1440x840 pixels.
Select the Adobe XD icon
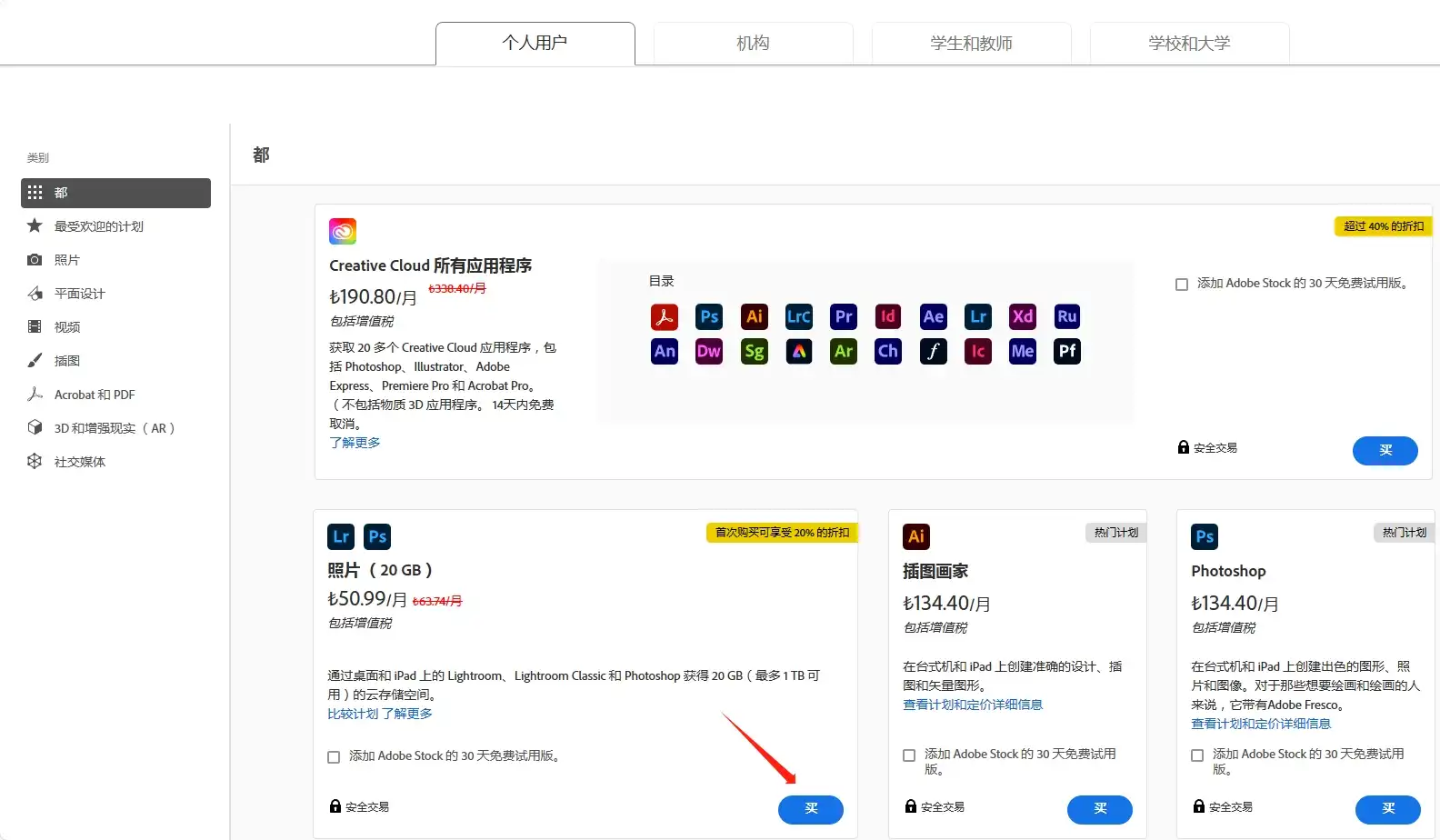tap(1023, 316)
